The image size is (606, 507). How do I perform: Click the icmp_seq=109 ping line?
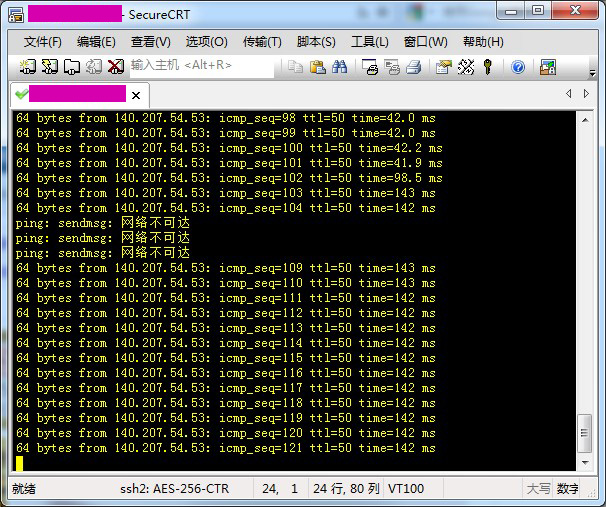point(226,268)
